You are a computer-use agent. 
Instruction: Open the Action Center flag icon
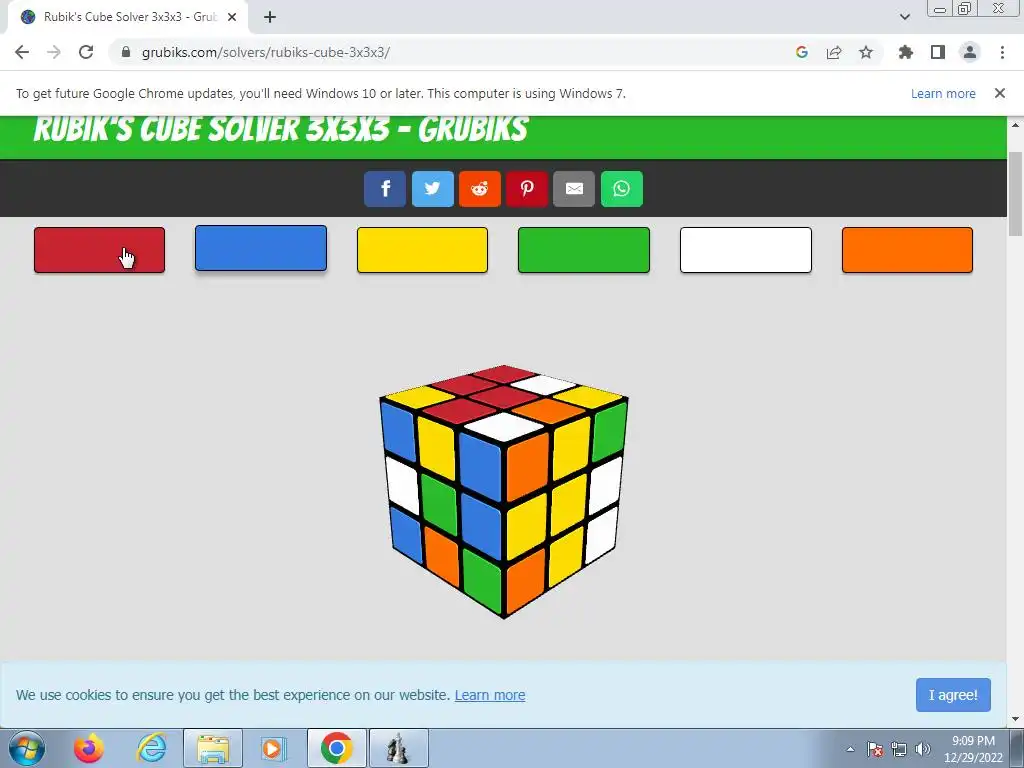875,749
